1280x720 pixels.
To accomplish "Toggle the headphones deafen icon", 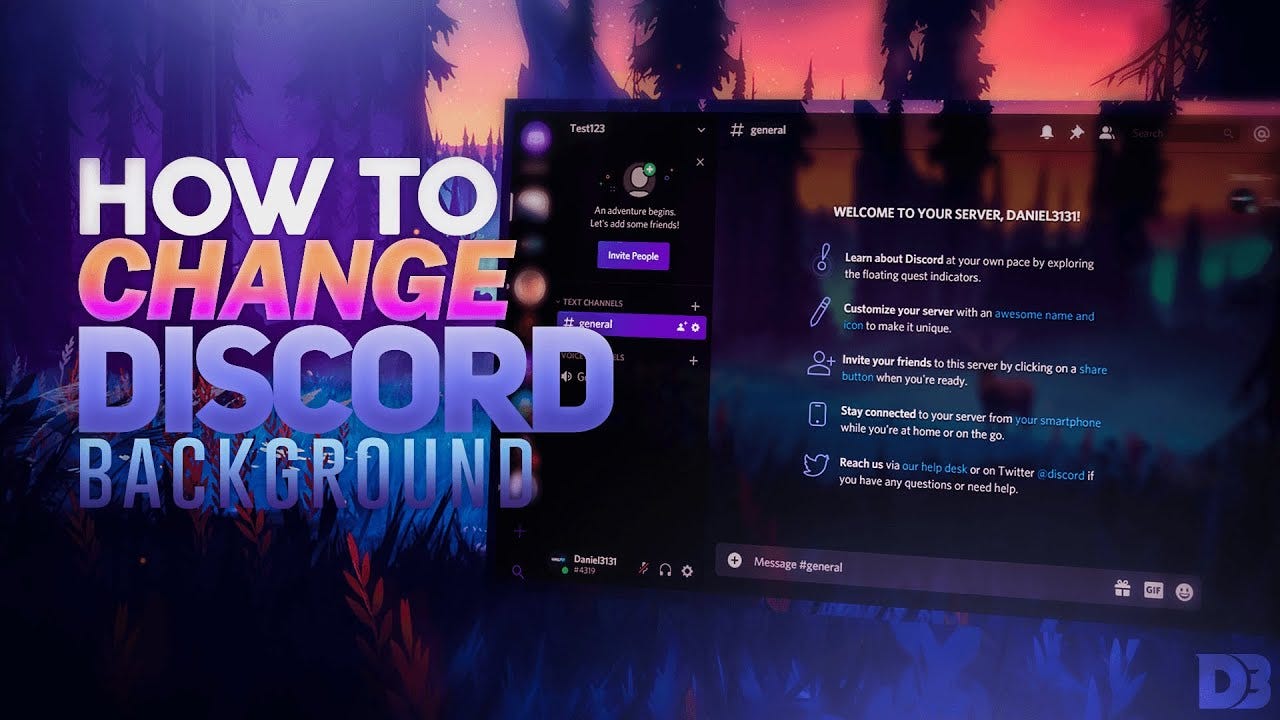I will 665,569.
